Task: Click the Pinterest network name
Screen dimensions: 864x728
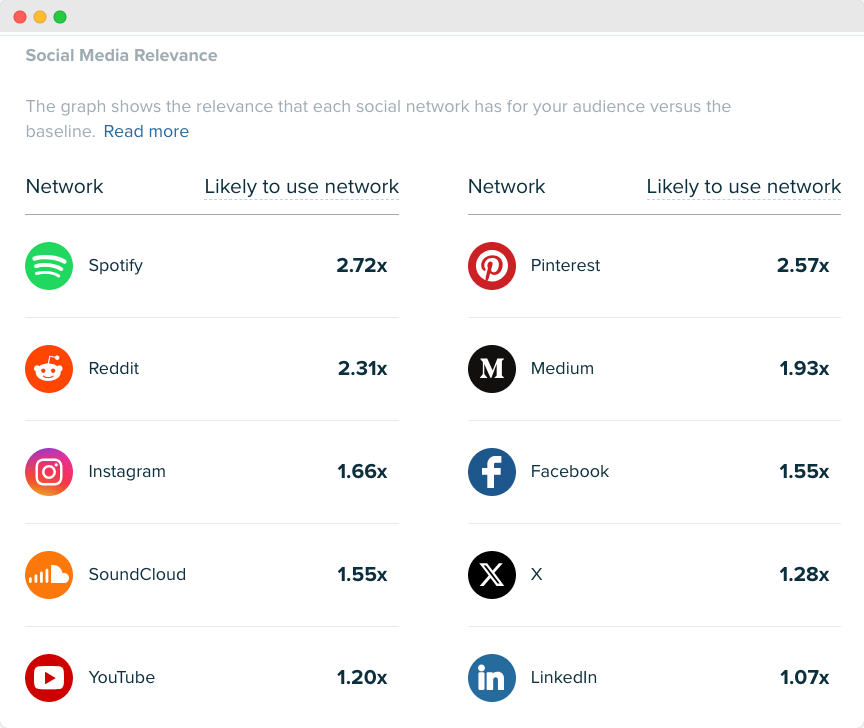Action: 565,265
